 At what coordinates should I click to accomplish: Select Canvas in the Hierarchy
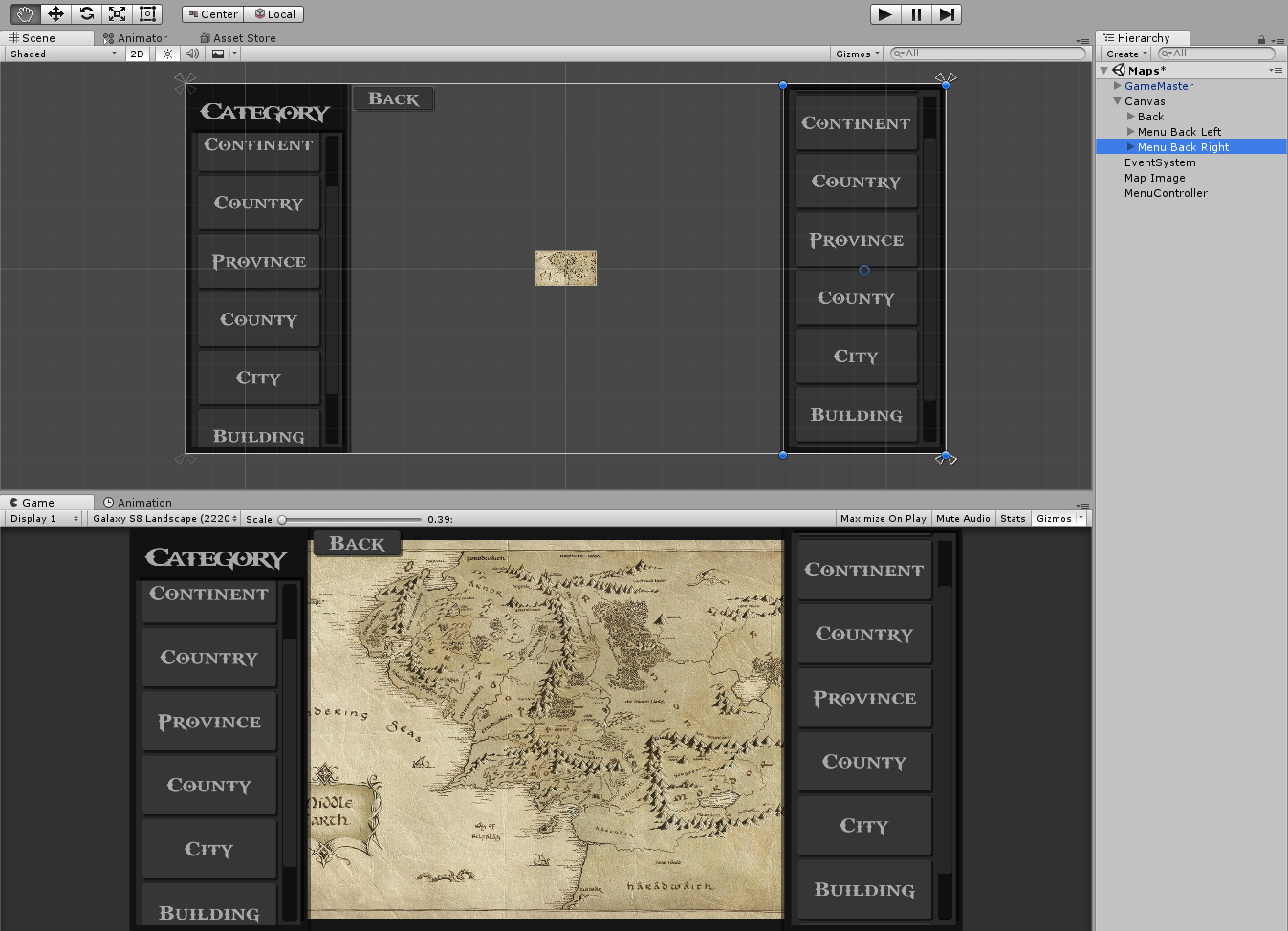1145,101
